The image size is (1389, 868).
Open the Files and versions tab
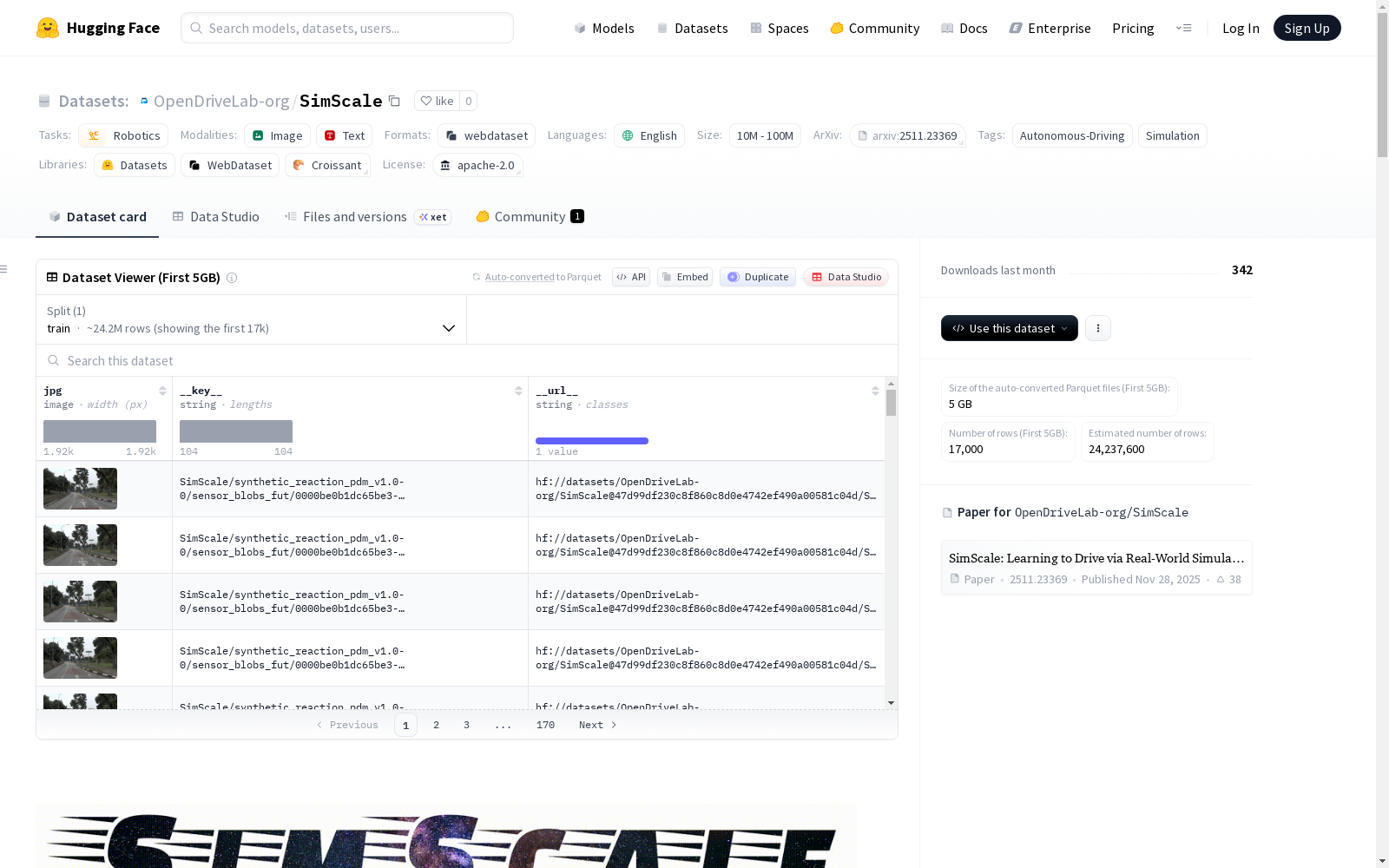point(367,217)
